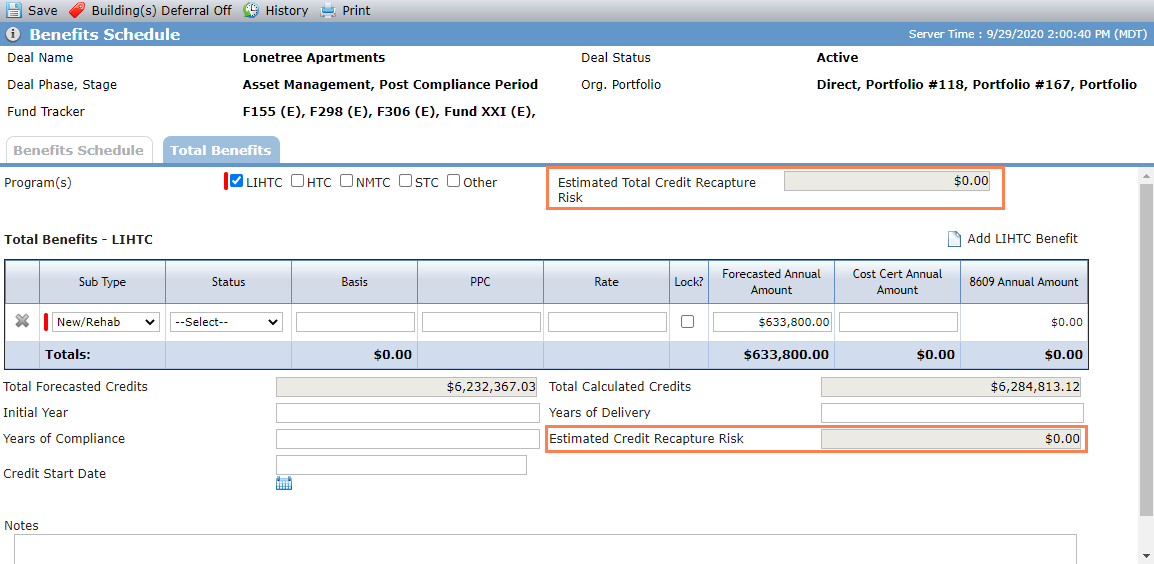The width and height of the screenshot is (1154, 564).
Task: Click the info icon beside Benefits Schedule title
Action: point(13,35)
